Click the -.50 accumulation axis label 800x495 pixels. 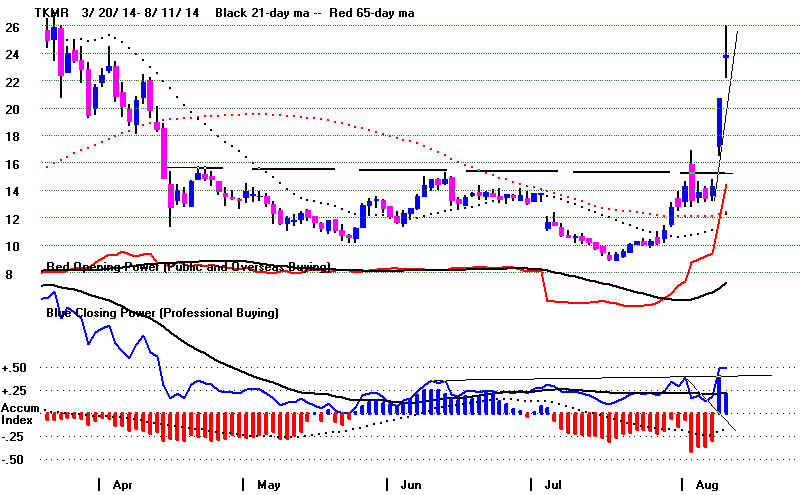[14, 459]
